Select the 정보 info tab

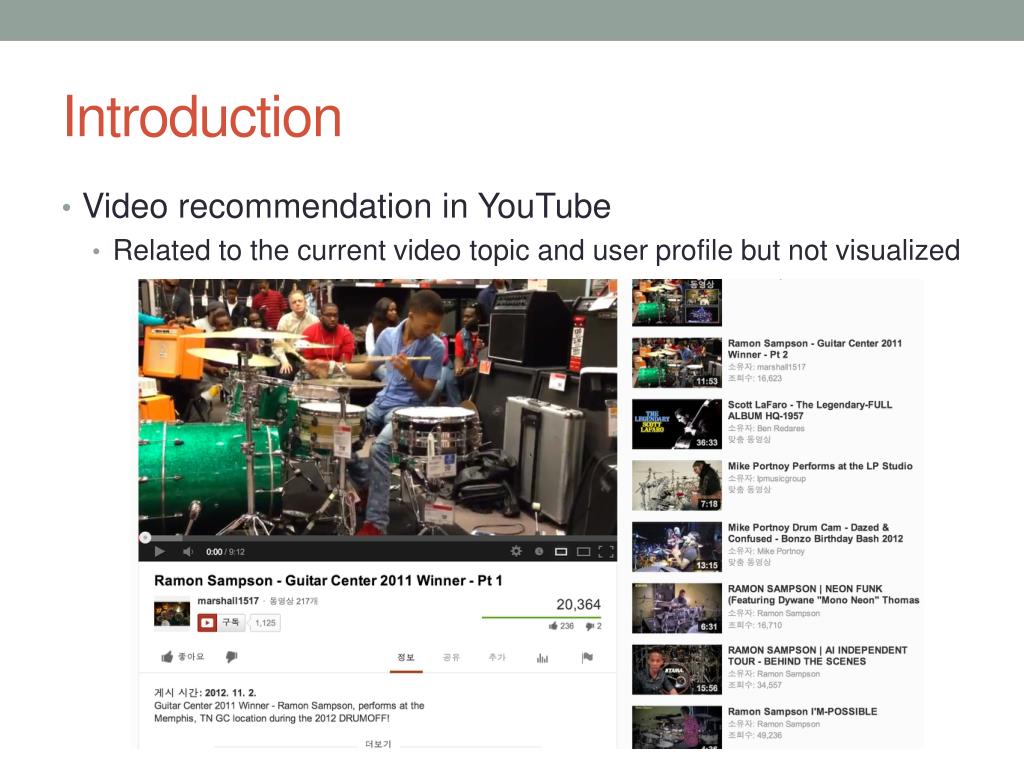406,657
